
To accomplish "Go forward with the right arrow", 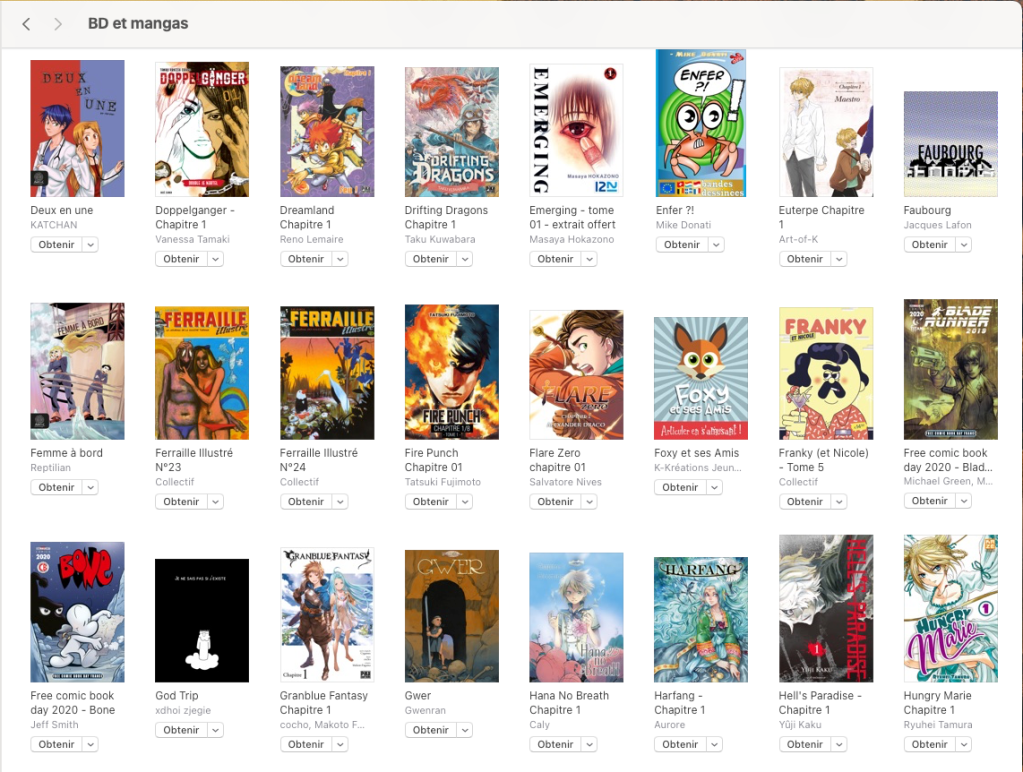I will click(58, 24).
